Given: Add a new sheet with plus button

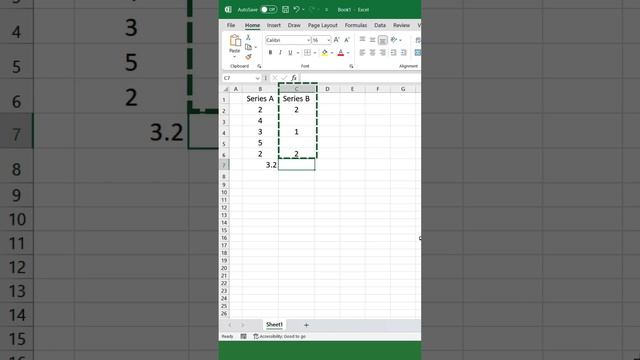Looking at the screenshot, I should [306, 325].
